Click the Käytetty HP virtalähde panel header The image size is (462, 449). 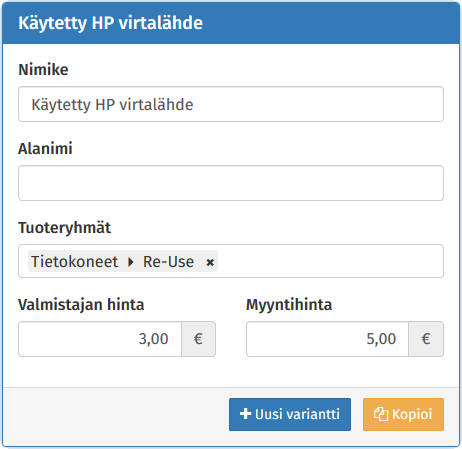click(231, 23)
